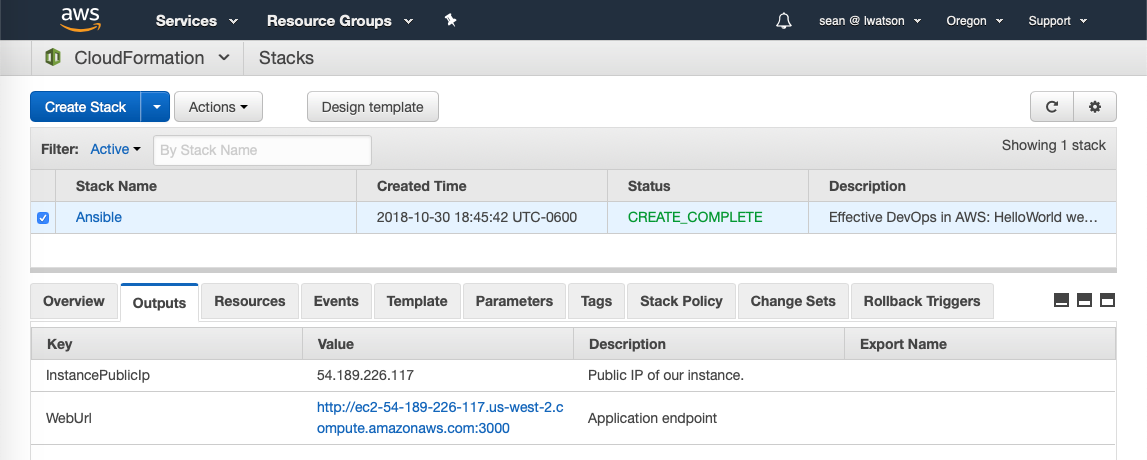This screenshot has height=460, width=1147.
Task: Switch to the Overview tab
Action: (74, 301)
